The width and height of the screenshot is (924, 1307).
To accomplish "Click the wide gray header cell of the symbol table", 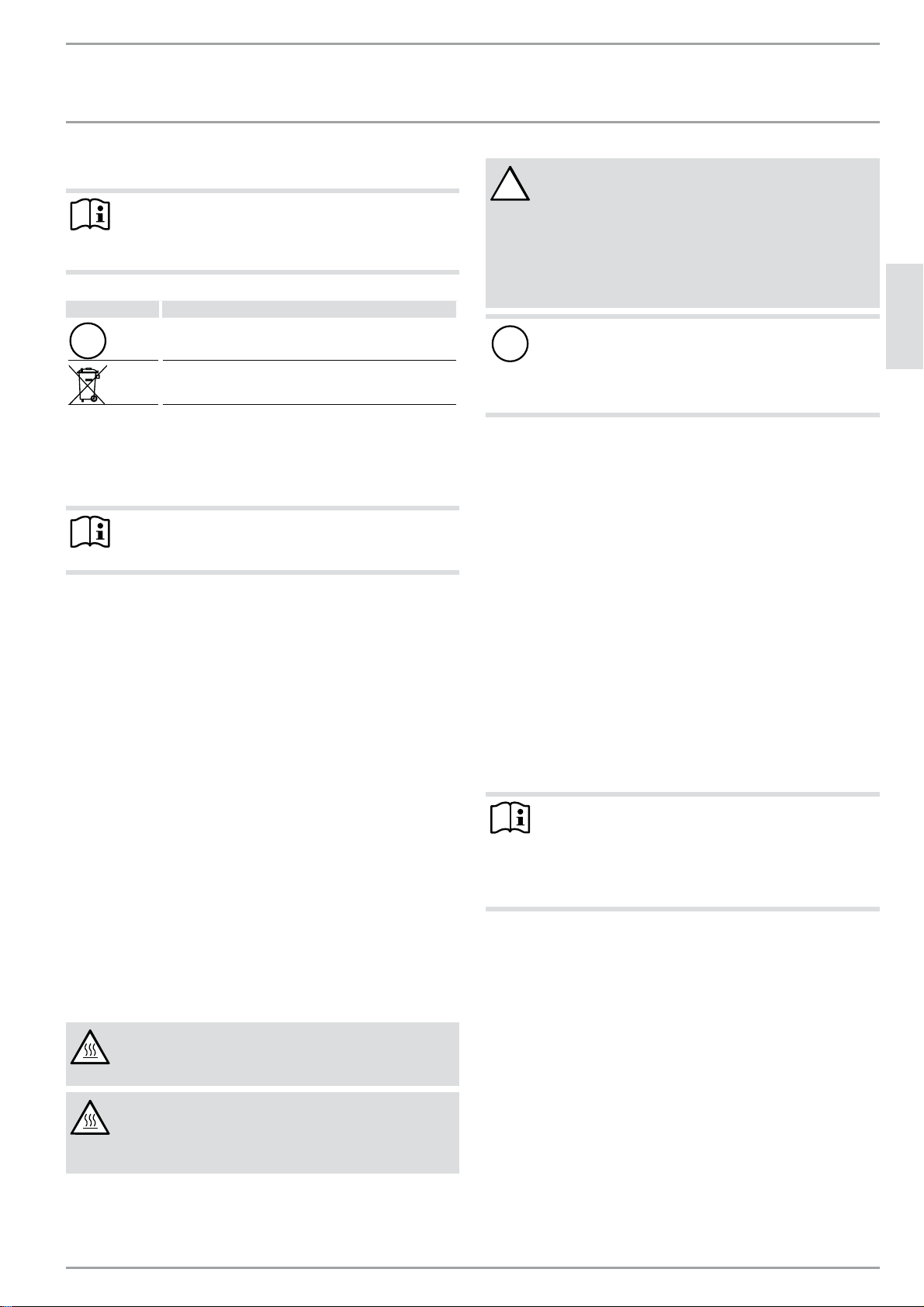I will 309,309.
